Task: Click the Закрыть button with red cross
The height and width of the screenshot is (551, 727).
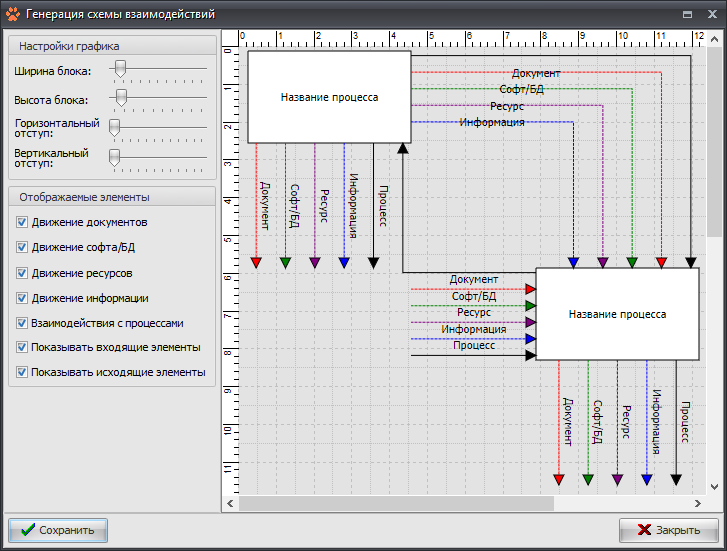Action: [668, 530]
